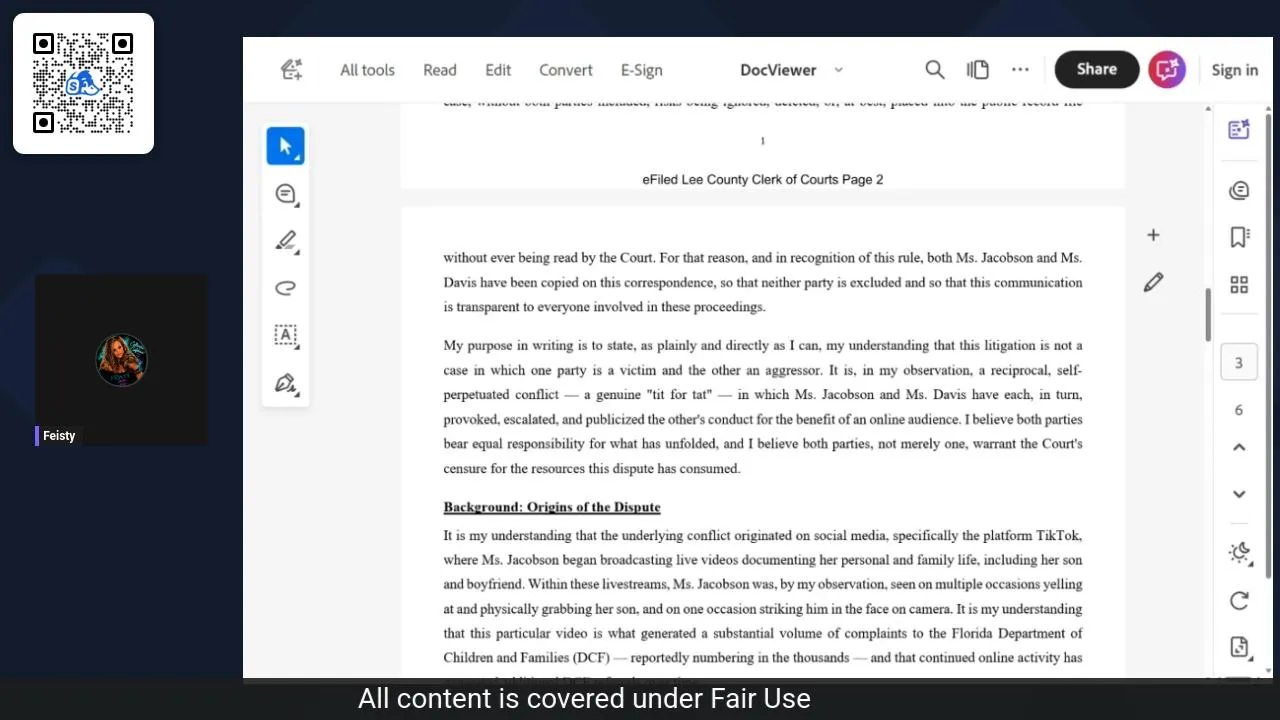Click the Share button
Screen dimensions: 1280x720
(x=1097, y=69)
